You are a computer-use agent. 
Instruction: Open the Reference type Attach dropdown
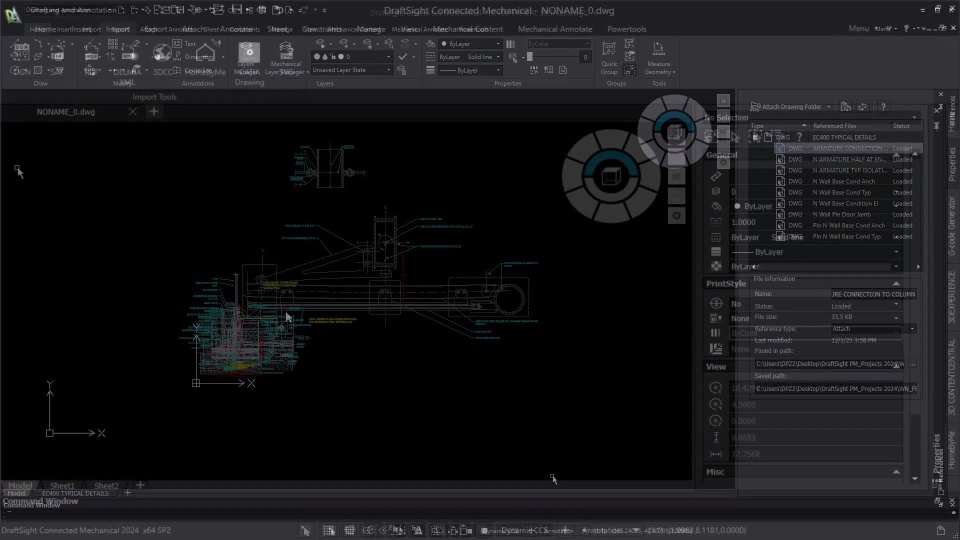click(x=873, y=329)
